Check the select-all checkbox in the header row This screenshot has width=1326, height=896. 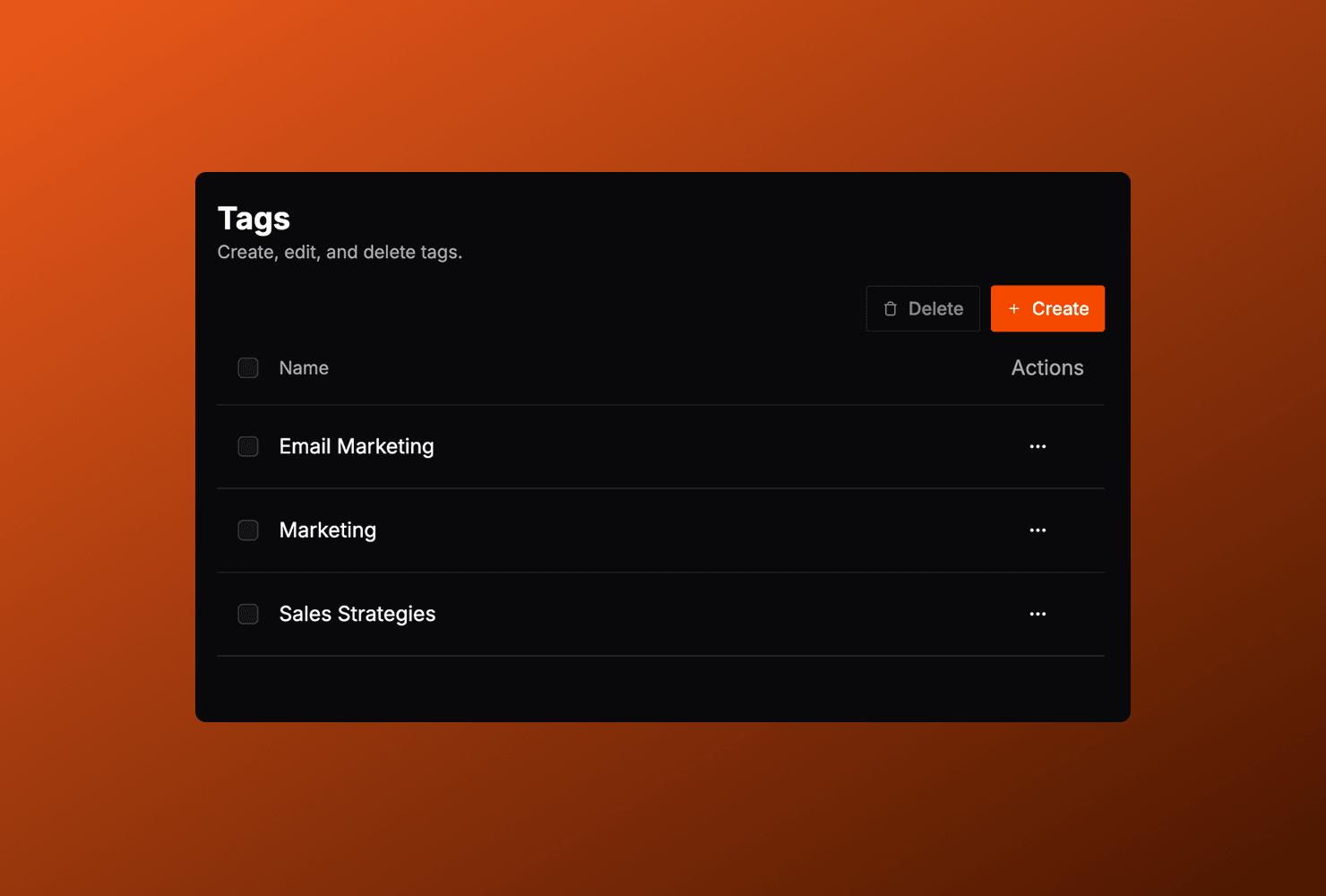tap(247, 367)
